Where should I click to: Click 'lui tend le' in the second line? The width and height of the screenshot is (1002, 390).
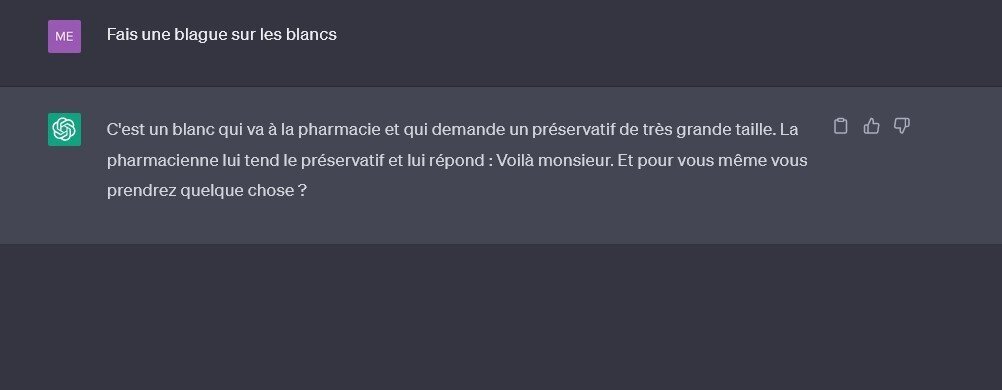(x=260, y=160)
